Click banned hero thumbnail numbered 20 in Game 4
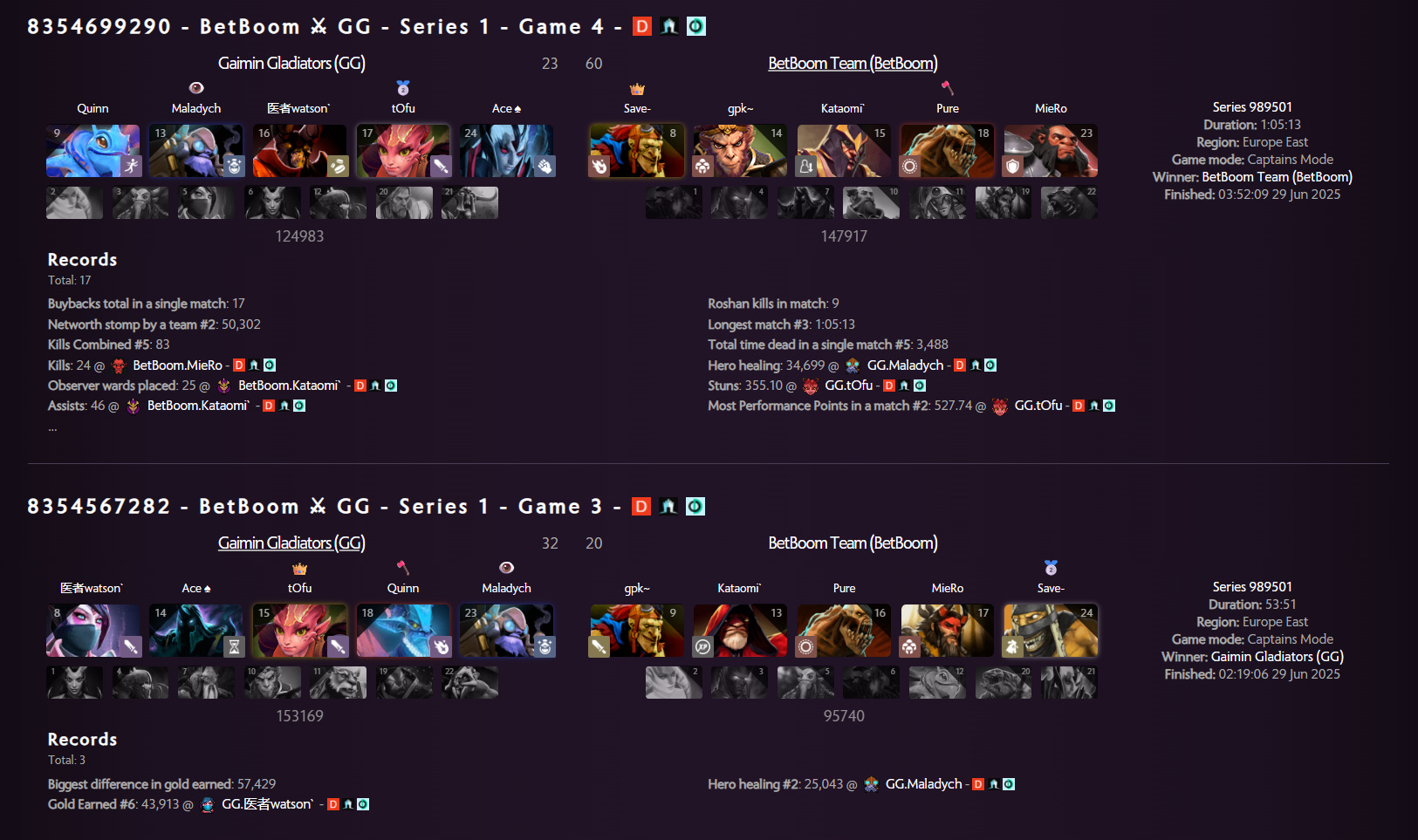The width and height of the screenshot is (1418, 840). coord(404,202)
